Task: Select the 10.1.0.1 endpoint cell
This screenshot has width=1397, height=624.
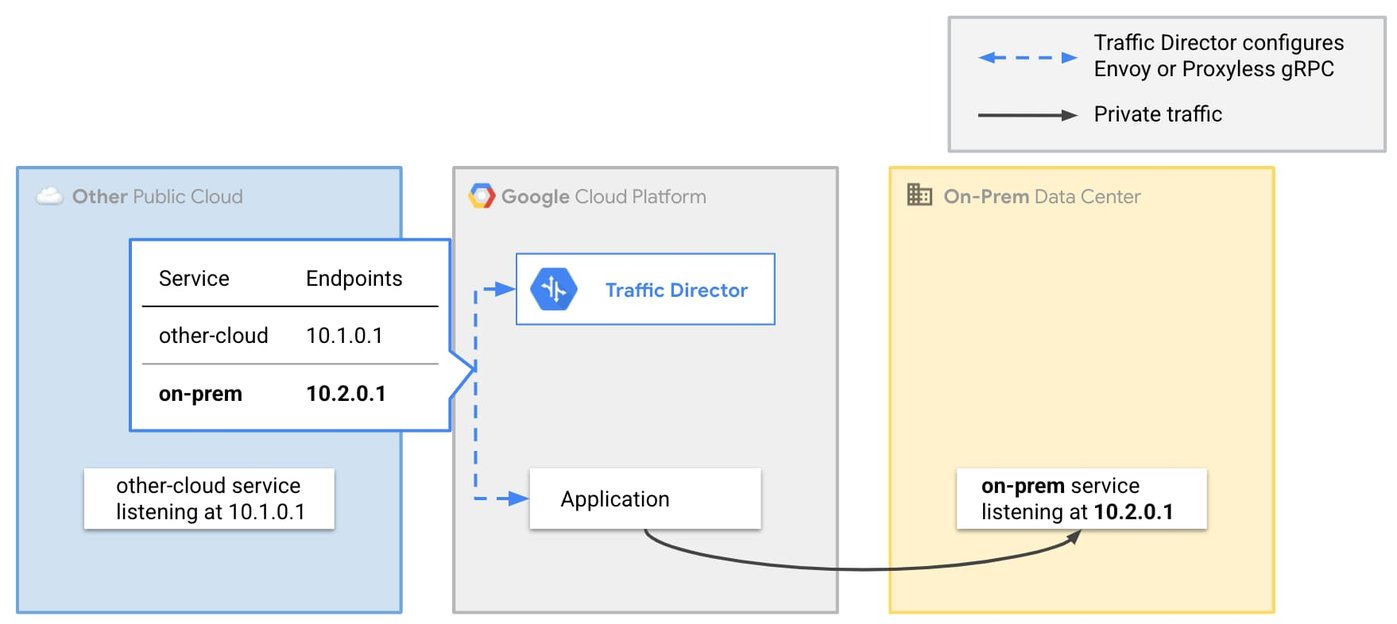Action: tap(344, 335)
